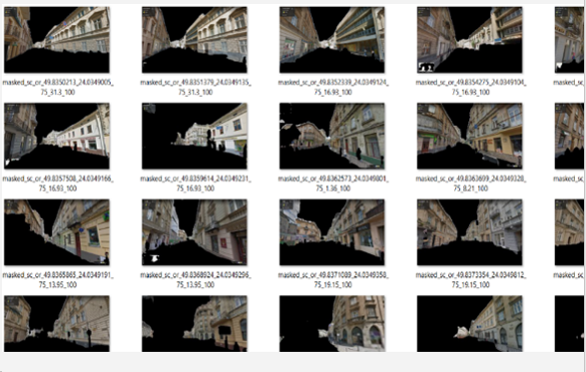Viewport: 586px width, 372px height.
Task: Select thumbnail of masked_sc_or_49.8368924 image
Action: (x=194, y=232)
